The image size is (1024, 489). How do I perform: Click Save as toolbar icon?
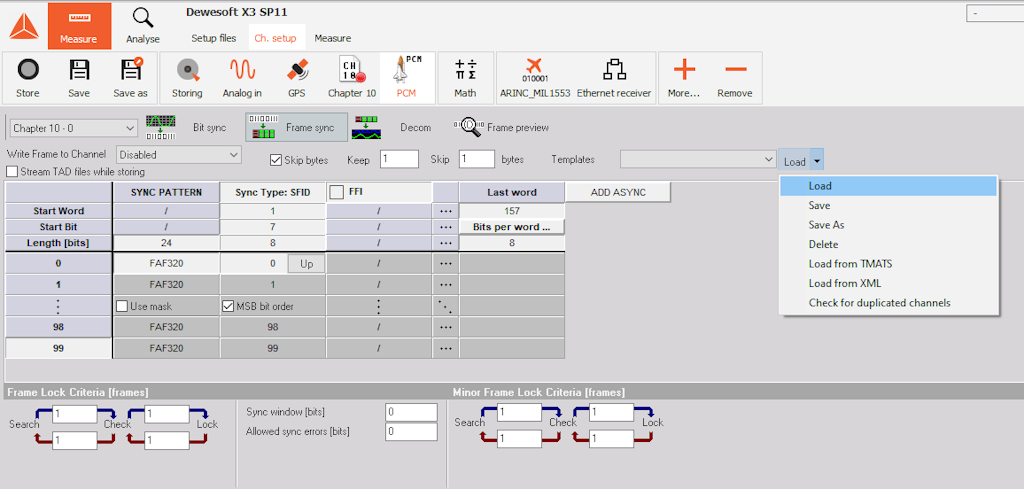click(x=131, y=77)
